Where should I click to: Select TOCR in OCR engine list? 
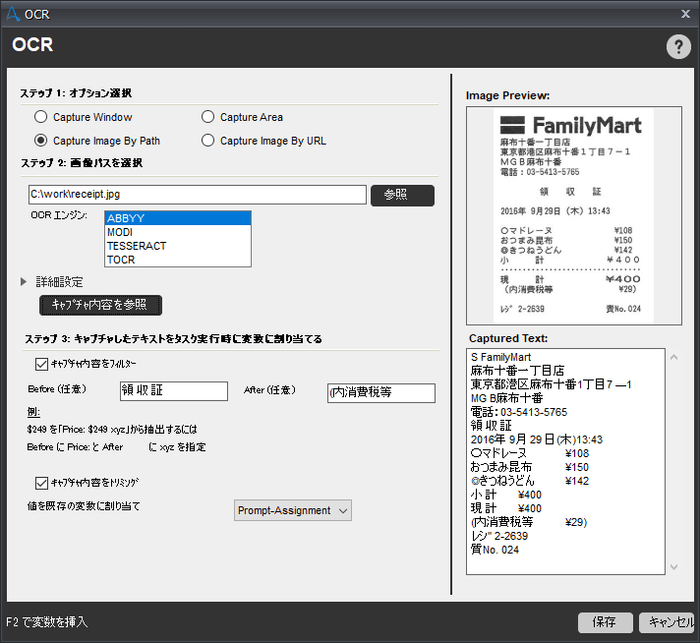(x=177, y=260)
